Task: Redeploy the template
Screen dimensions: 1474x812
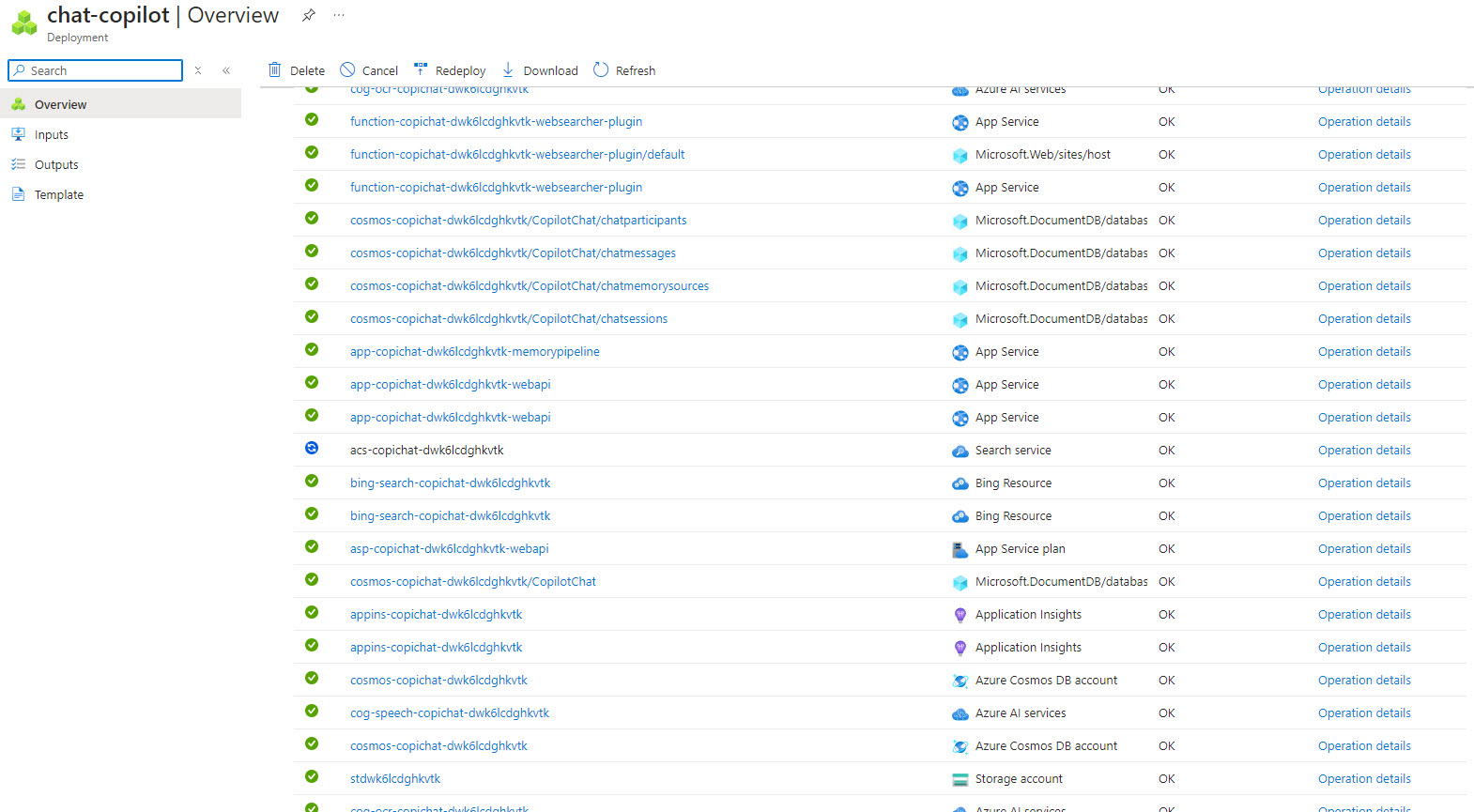Action: [x=450, y=70]
